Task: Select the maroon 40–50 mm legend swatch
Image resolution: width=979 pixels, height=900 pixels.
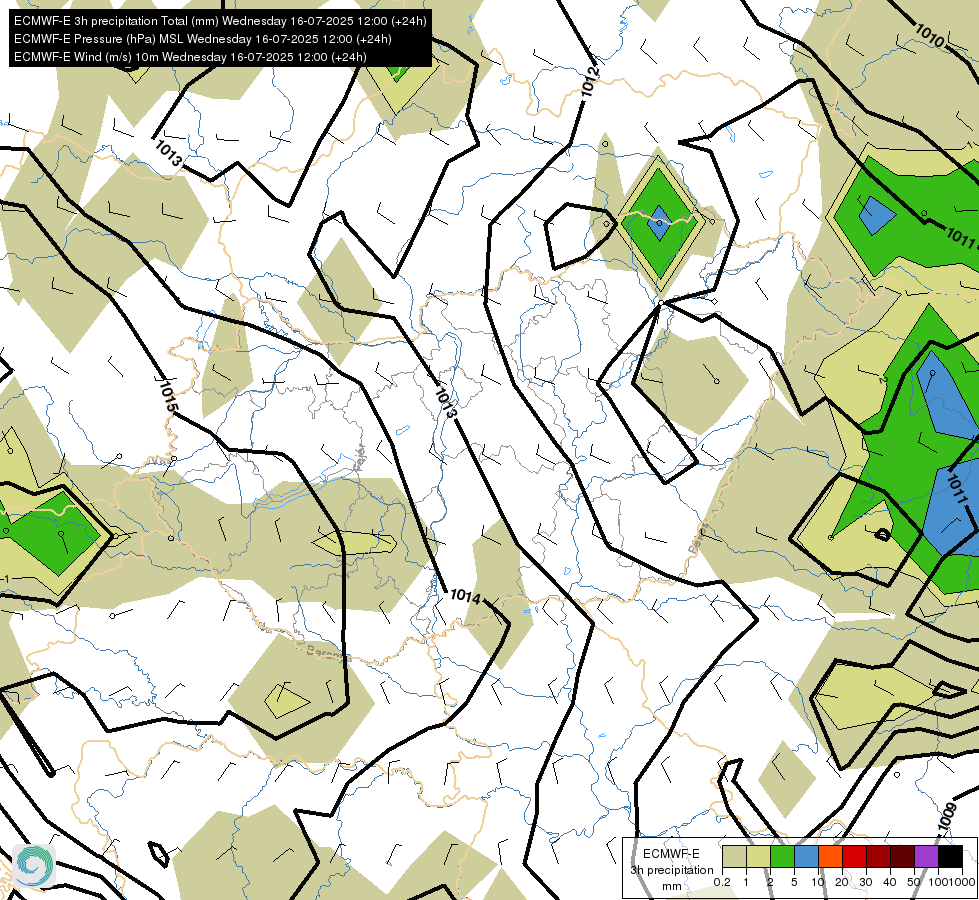Action: pos(902,856)
